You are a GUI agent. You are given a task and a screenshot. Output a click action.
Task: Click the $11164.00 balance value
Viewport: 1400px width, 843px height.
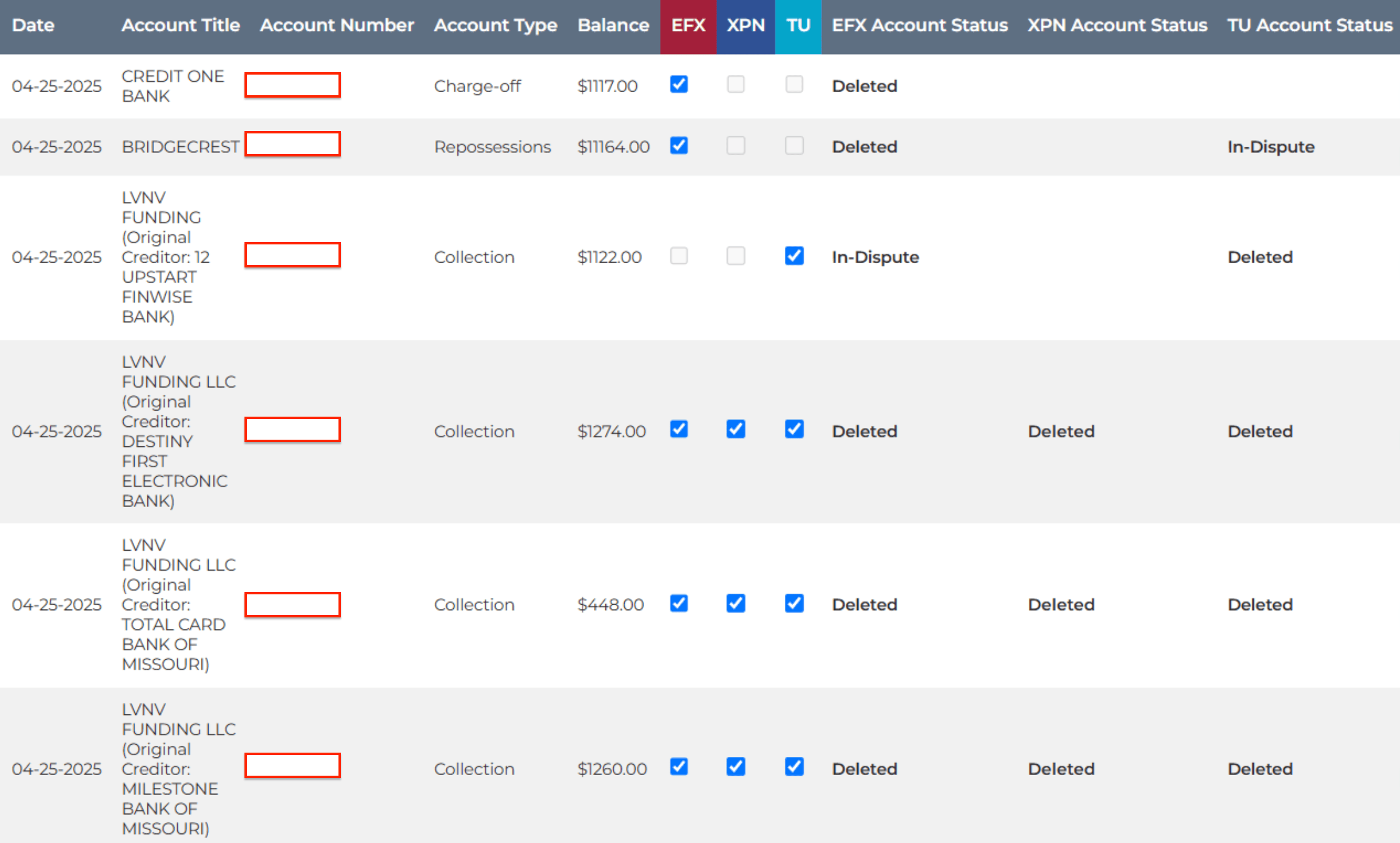613,147
